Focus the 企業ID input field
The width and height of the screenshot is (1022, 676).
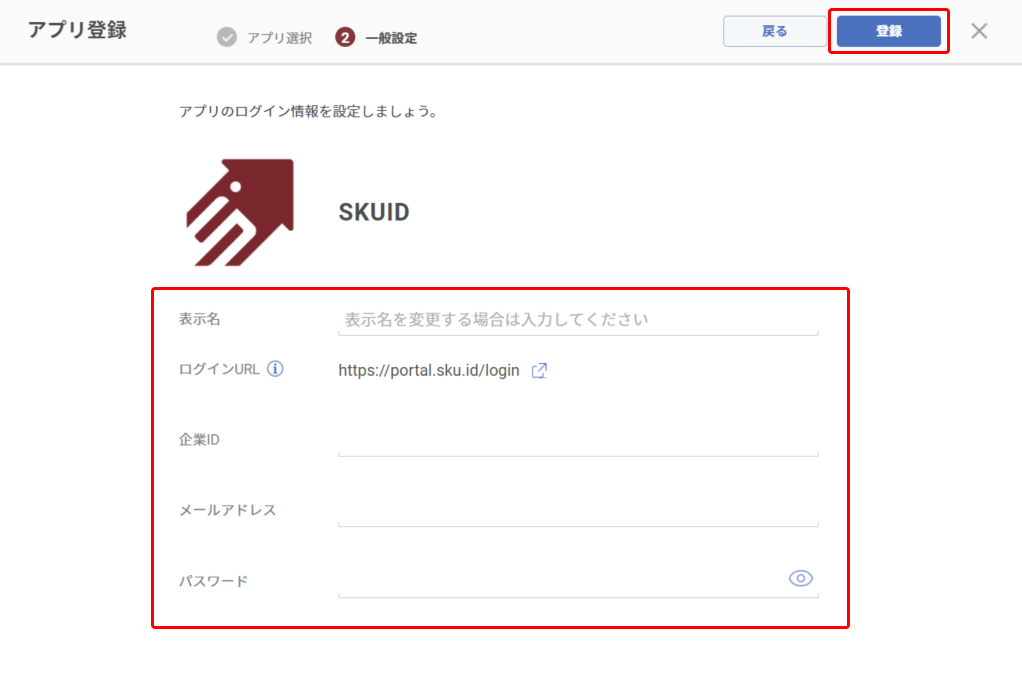click(x=578, y=440)
